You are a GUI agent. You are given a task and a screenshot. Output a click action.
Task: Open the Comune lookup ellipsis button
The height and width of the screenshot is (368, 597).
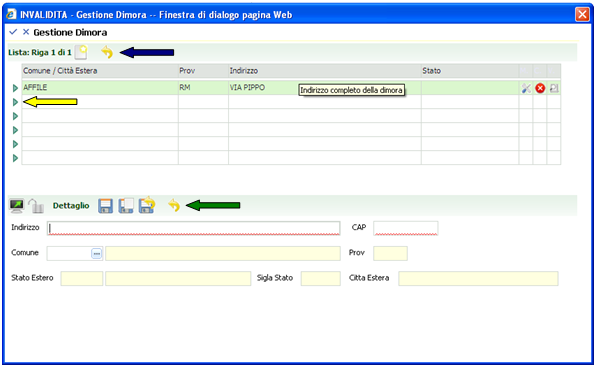pyautogui.click(x=97, y=253)
